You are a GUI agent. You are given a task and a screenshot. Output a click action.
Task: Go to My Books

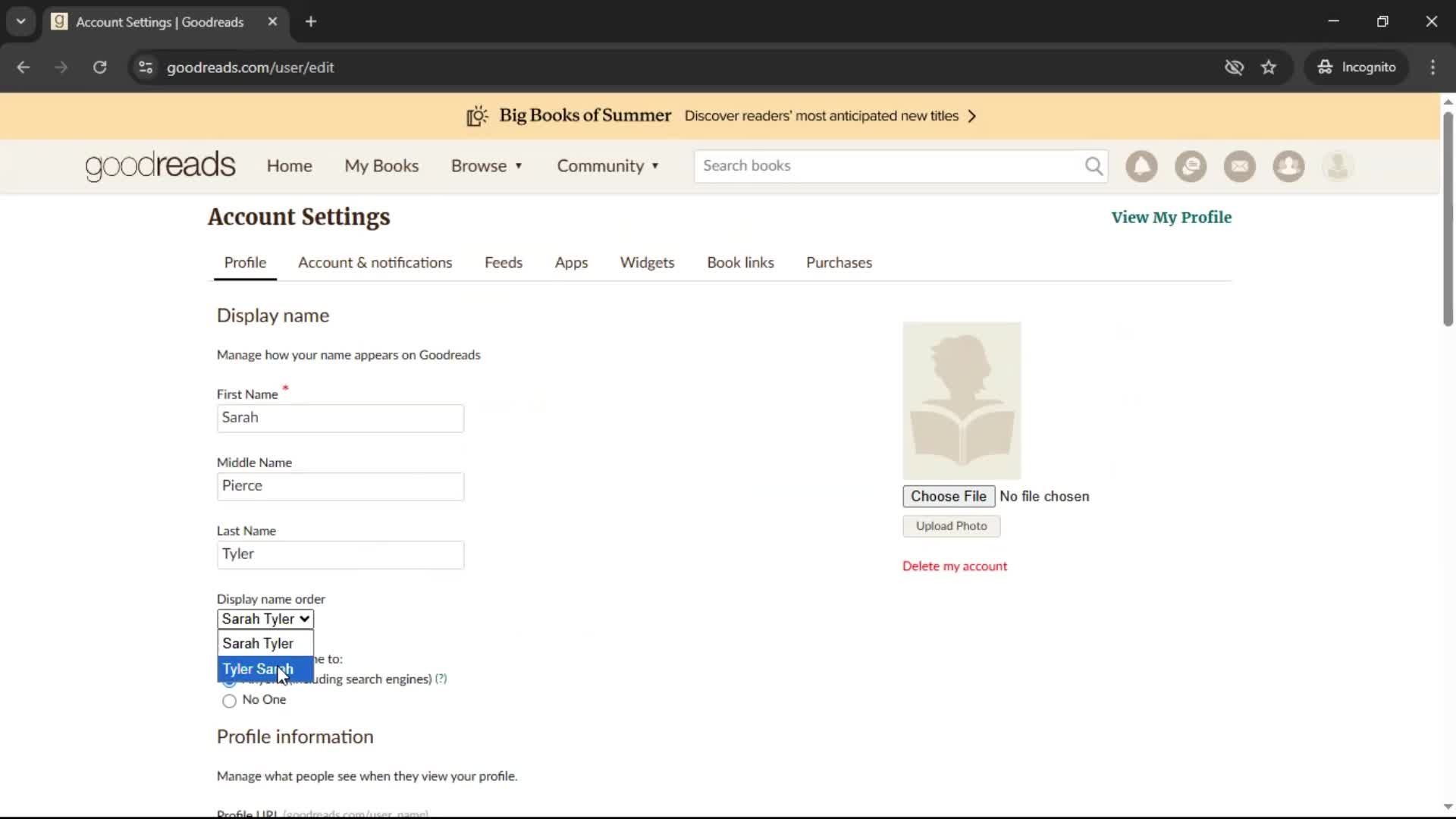point(381,166)
